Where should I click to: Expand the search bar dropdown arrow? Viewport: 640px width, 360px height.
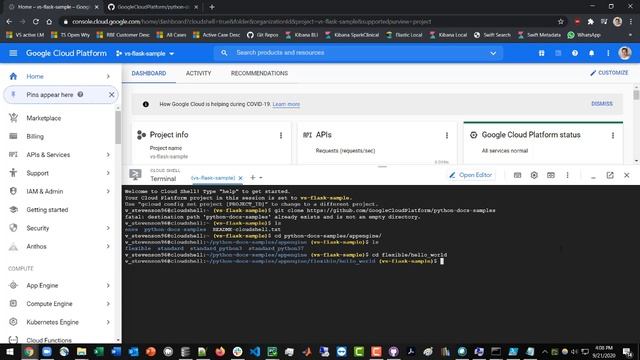493,53
